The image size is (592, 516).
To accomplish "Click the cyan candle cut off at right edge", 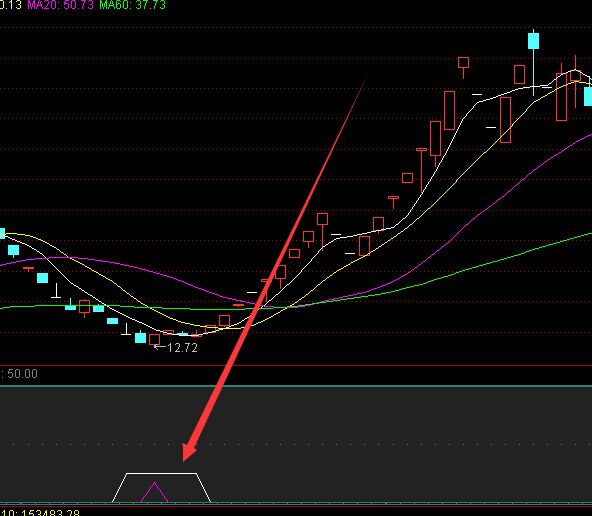I will (588, 96).
